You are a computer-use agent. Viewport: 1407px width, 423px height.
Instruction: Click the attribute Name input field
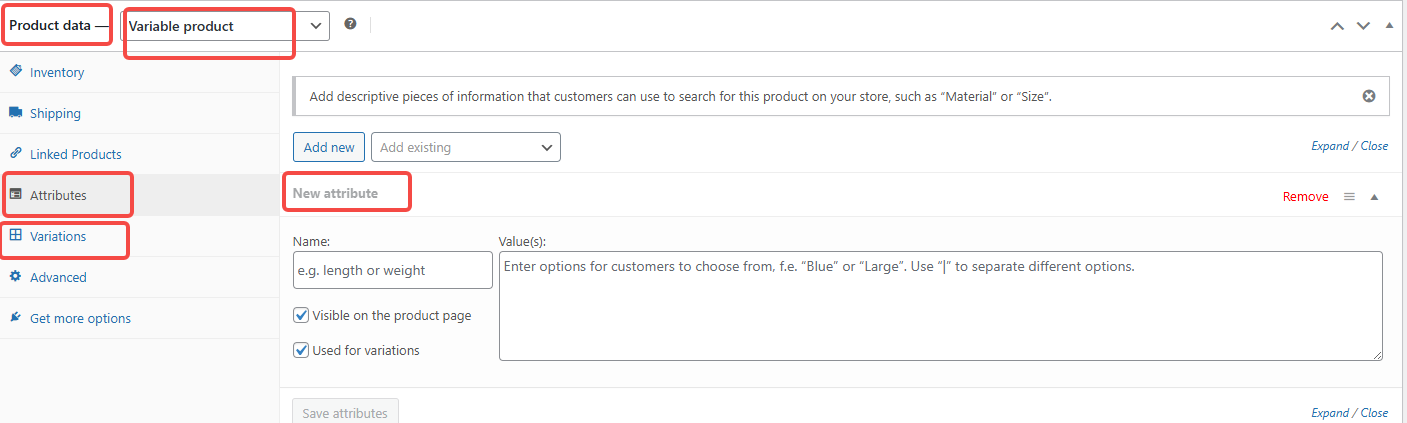[x=393, y=270]
